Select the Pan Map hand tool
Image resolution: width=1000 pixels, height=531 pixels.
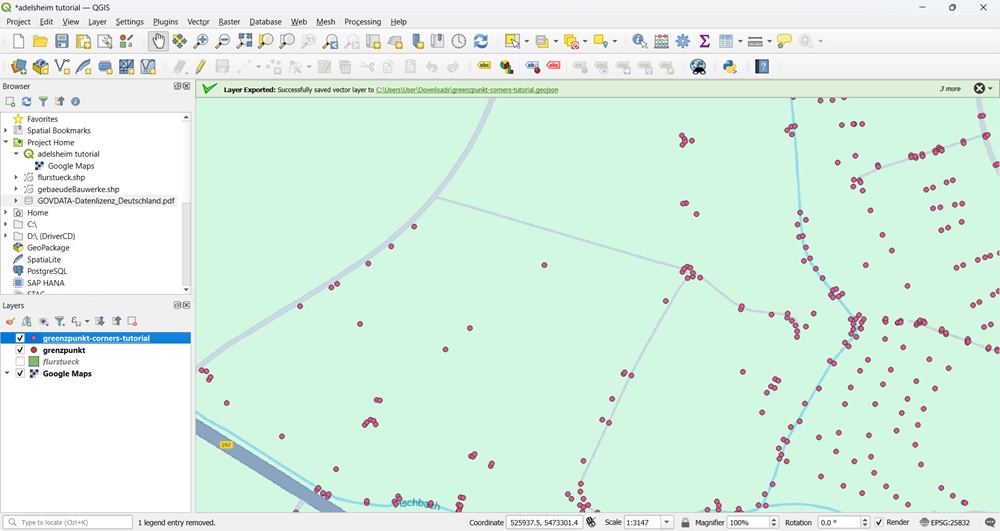coord(158,41)
